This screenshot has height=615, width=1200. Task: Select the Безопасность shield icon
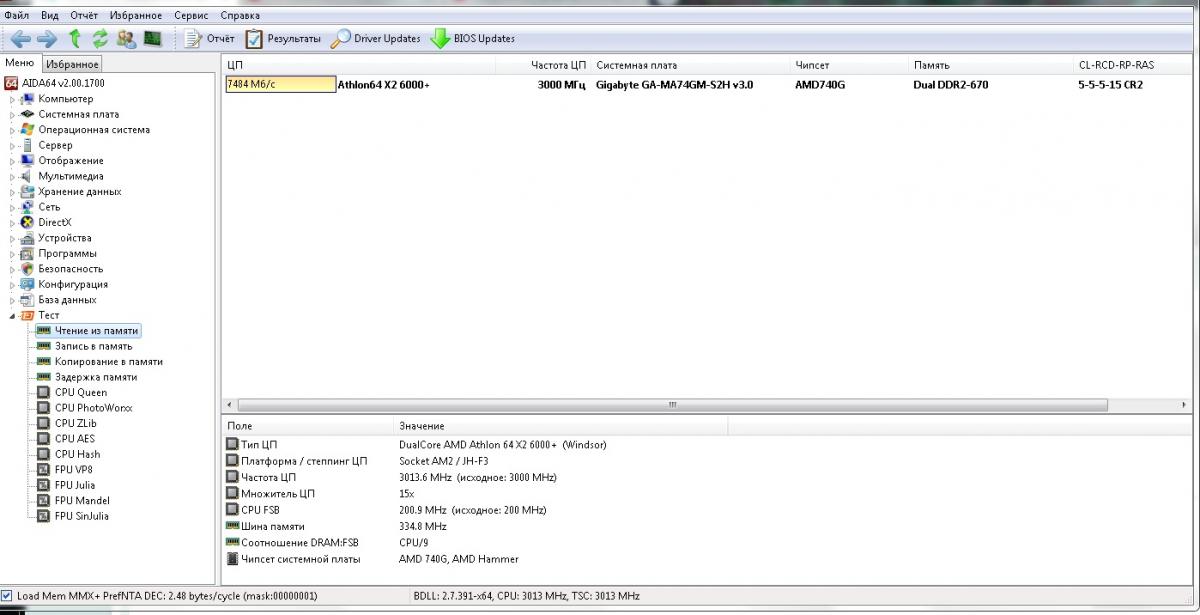click(x=27, y=269)
